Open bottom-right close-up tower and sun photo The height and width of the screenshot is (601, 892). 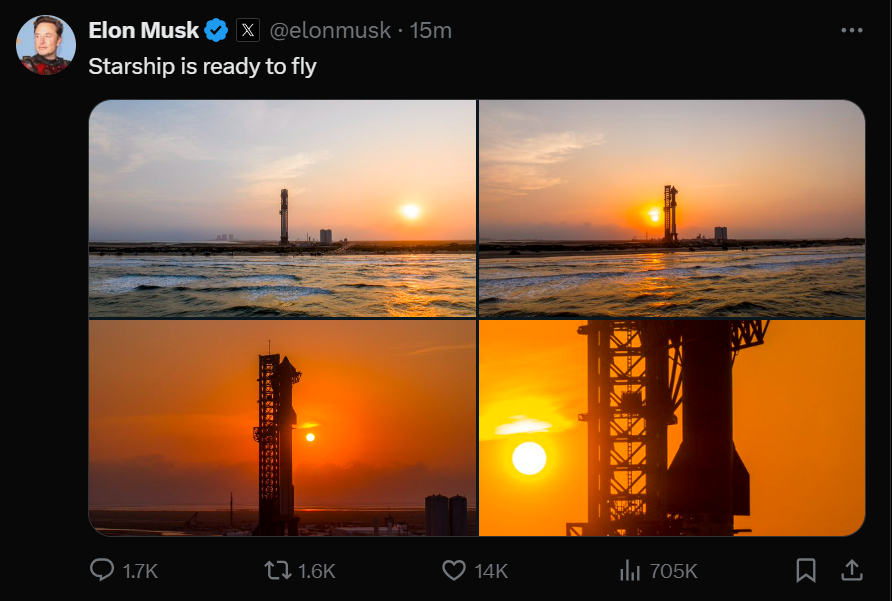point(672,428)
